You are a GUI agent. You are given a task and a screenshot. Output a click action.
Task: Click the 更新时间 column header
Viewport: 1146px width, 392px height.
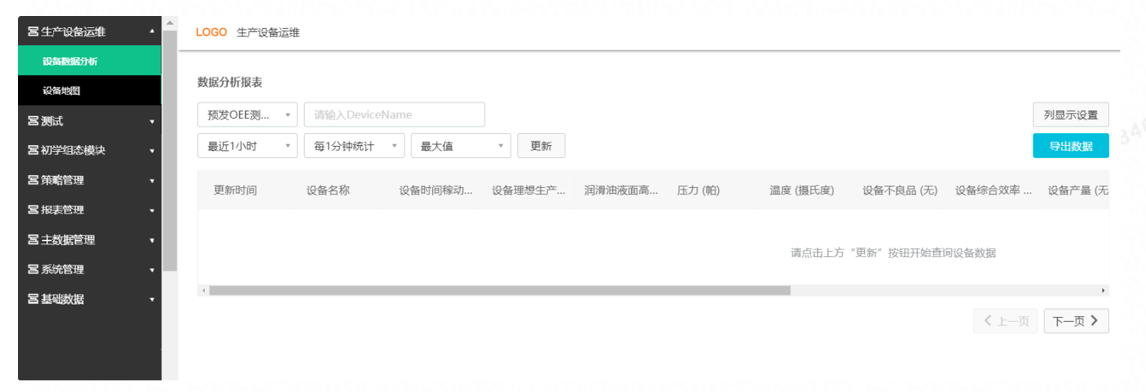coord(235,190)
